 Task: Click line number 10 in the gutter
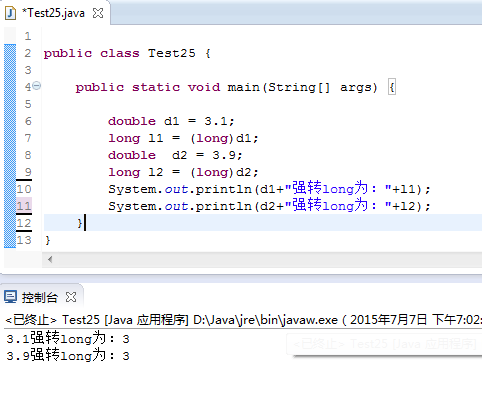point(24,189)
